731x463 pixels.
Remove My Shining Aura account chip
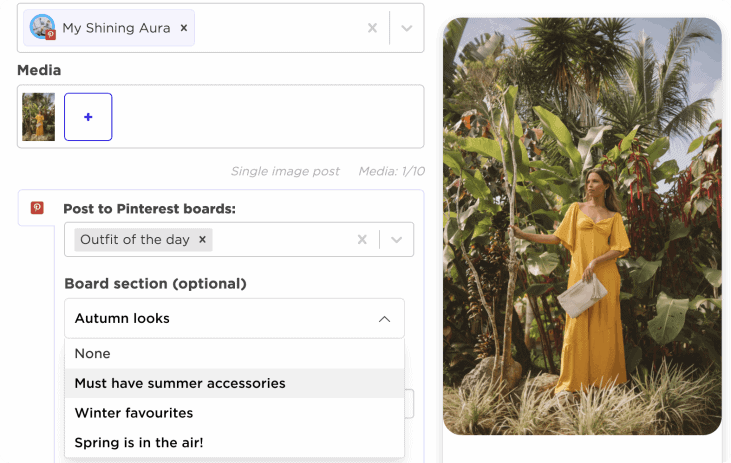pyautogui.click(x=184, y=28)
